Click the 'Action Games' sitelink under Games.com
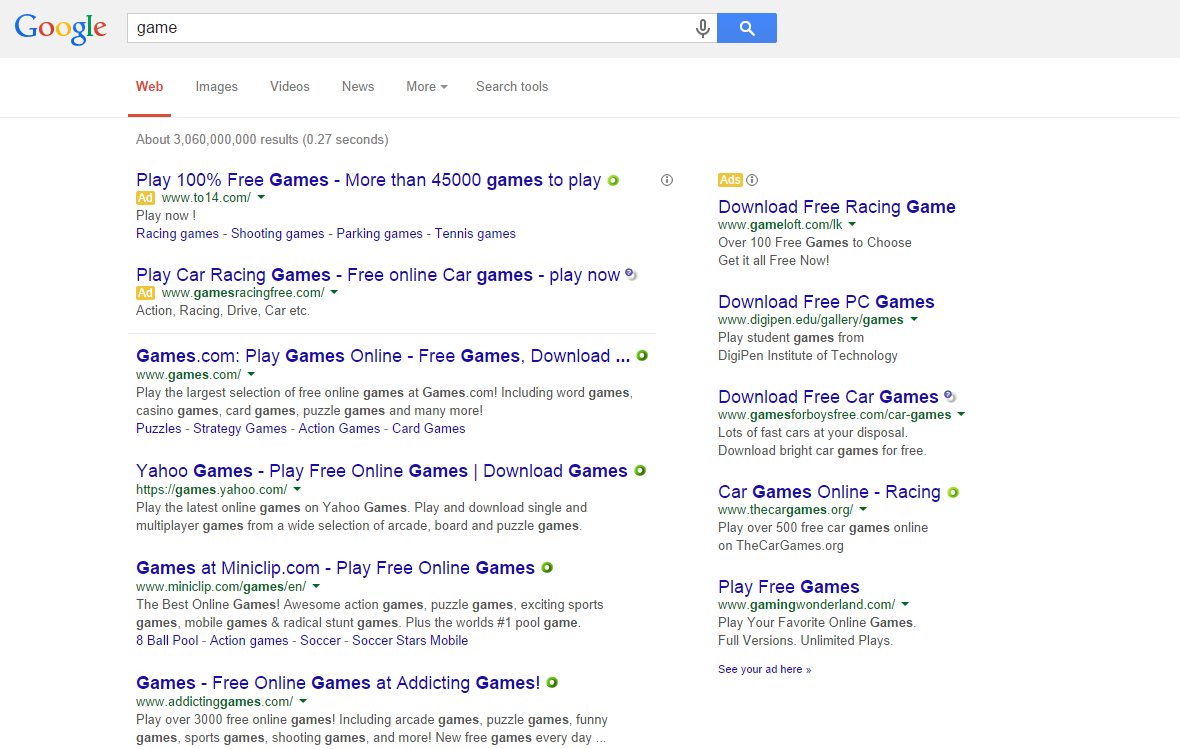The image size is (1180, 749). [339, 428]
